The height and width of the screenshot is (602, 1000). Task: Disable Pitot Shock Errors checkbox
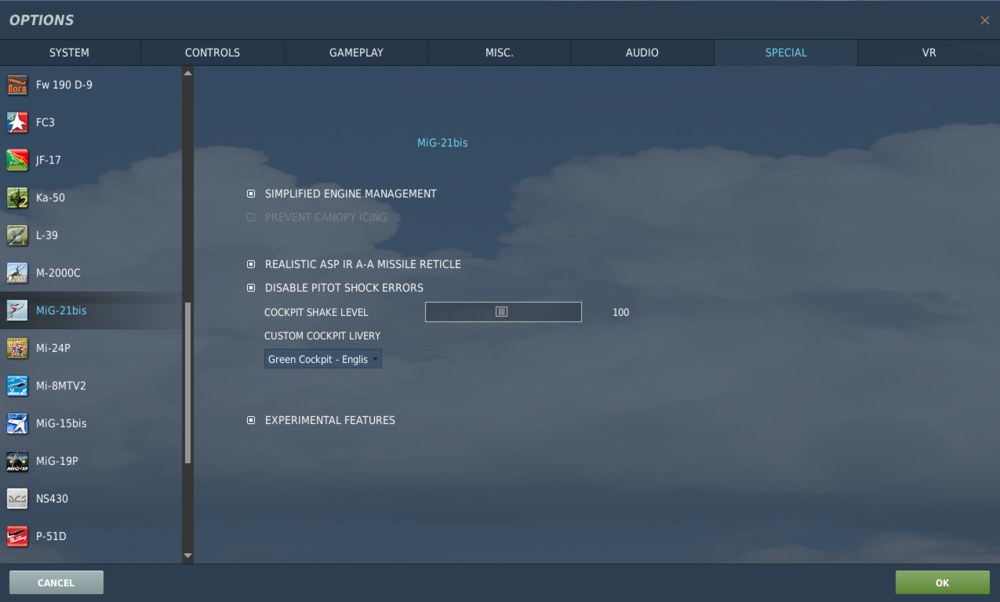coord(250,287)
